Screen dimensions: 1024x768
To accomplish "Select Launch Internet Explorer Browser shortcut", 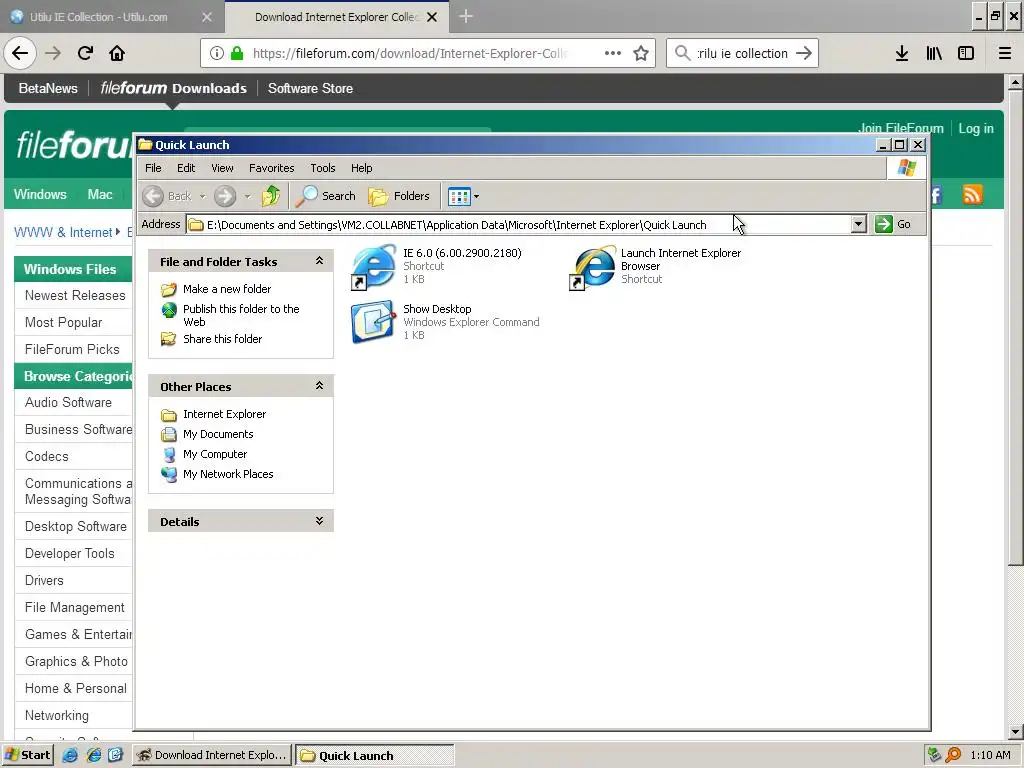I will 592,266.
